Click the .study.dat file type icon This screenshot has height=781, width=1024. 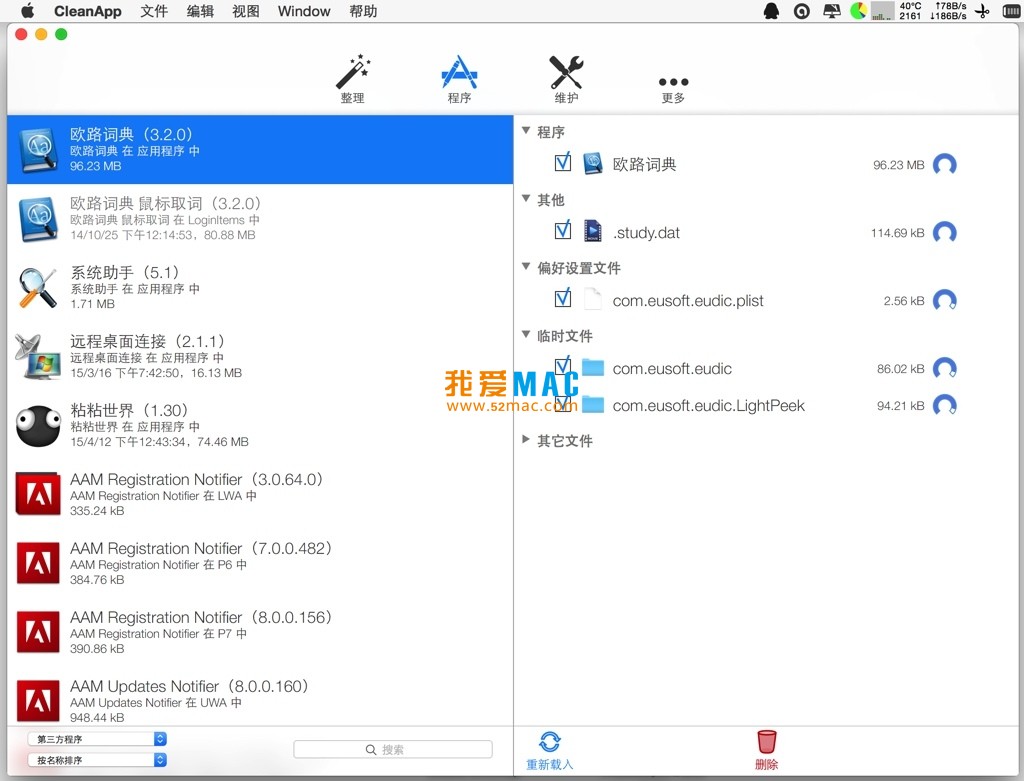tap(593, 232)
